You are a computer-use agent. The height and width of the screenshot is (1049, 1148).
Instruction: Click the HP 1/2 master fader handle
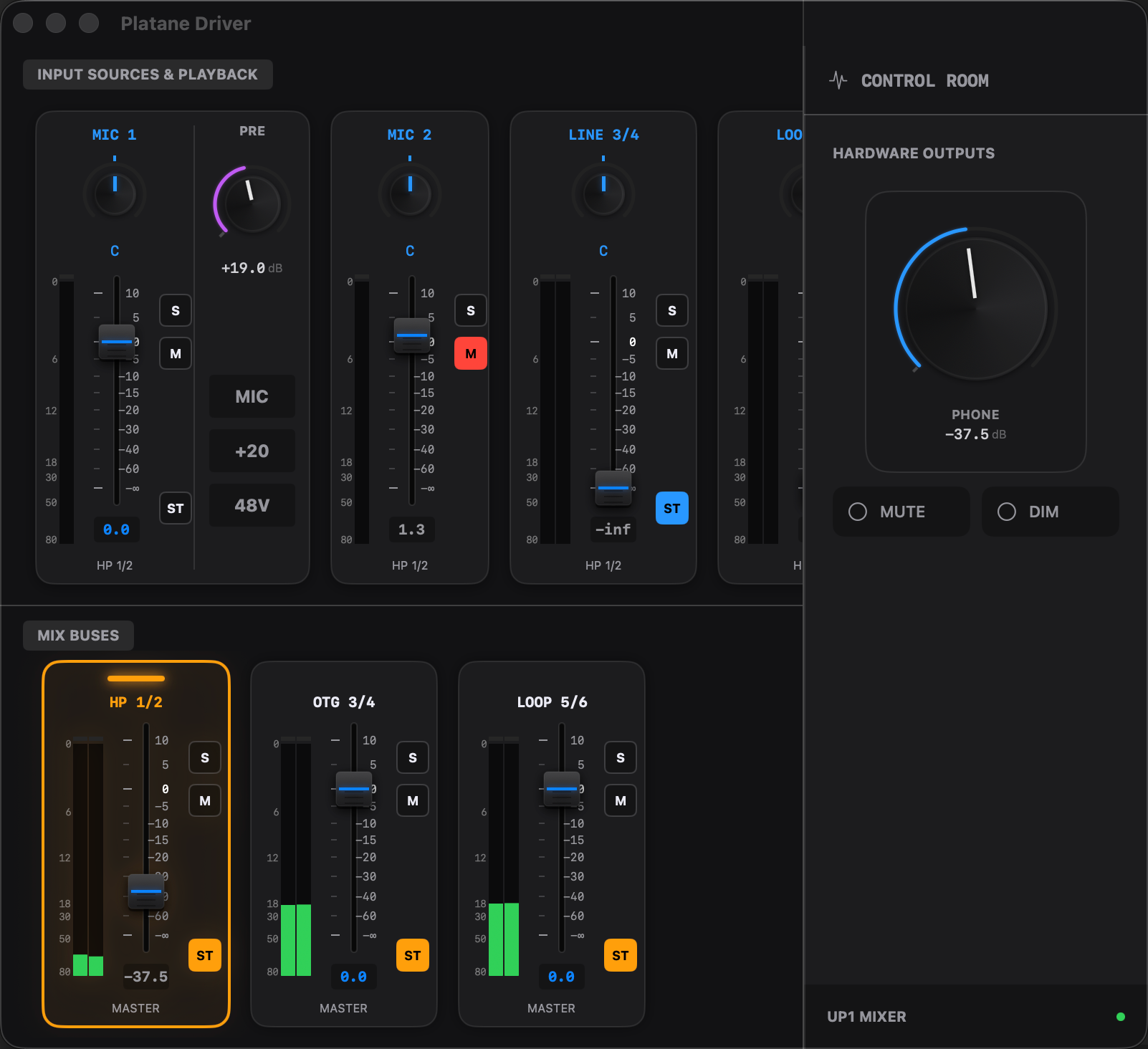pos(146,891)
